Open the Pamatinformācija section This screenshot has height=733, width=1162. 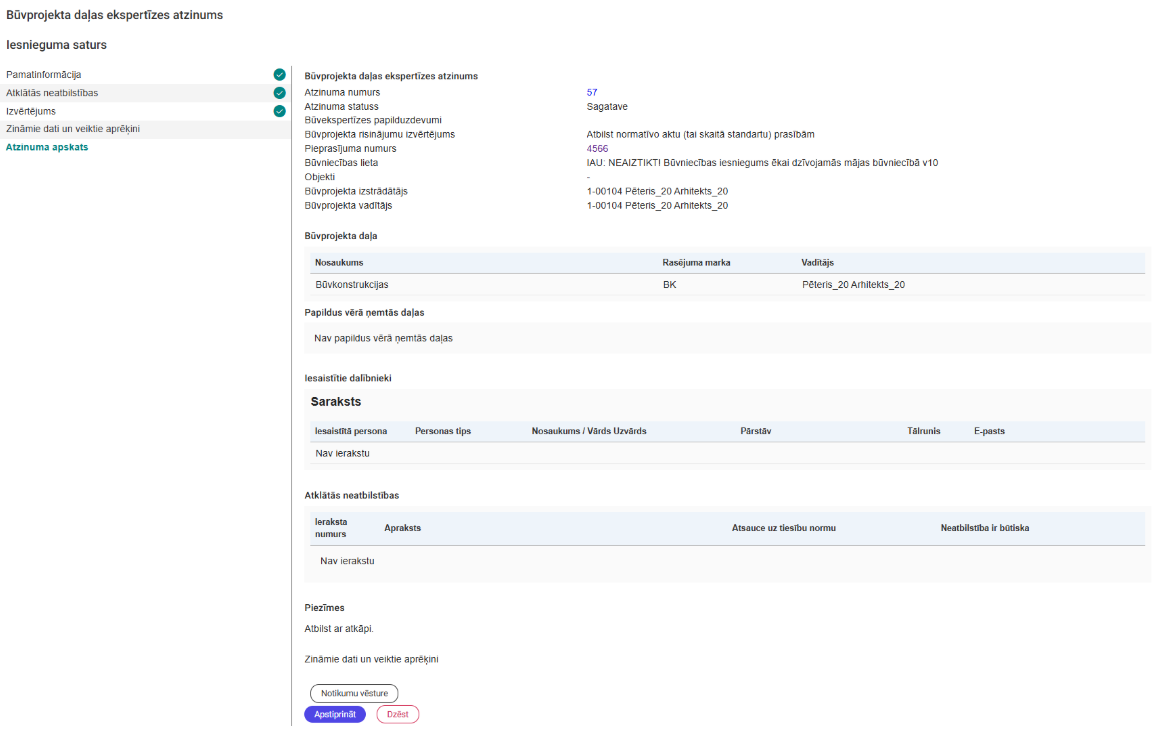[x=44, y=75]
